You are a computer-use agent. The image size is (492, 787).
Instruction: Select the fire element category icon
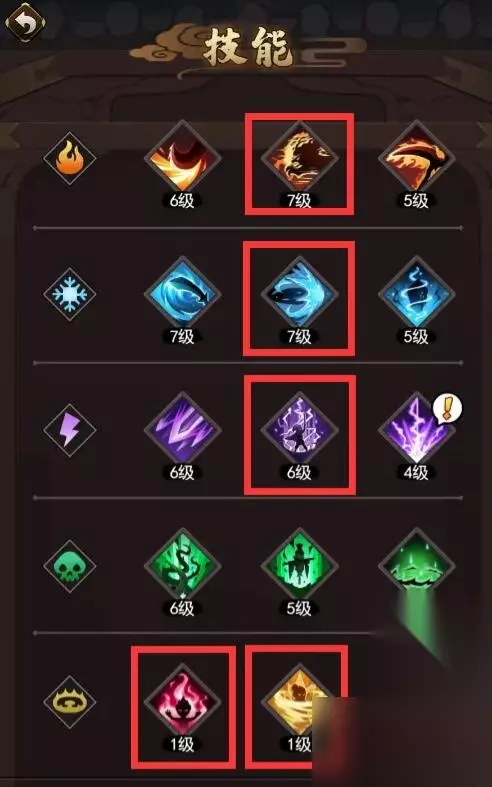(x=70, y=158)
